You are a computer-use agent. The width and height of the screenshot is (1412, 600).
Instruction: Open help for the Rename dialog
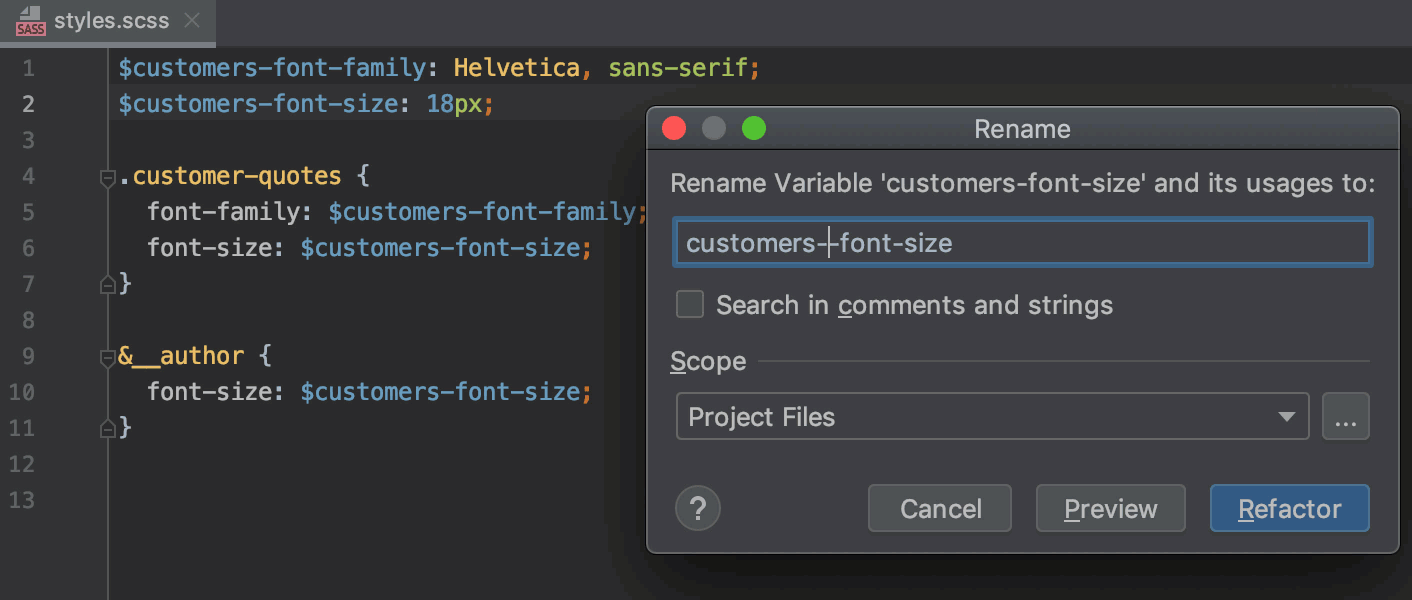pos(697,508)
